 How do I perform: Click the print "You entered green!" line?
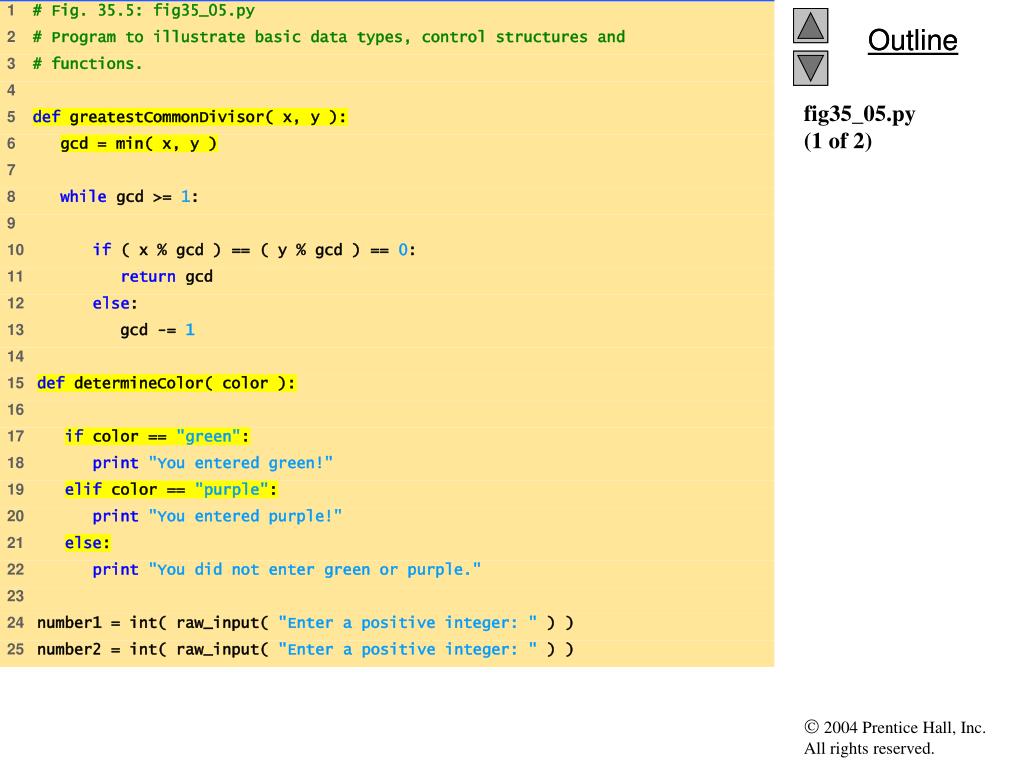coord(212,463)
